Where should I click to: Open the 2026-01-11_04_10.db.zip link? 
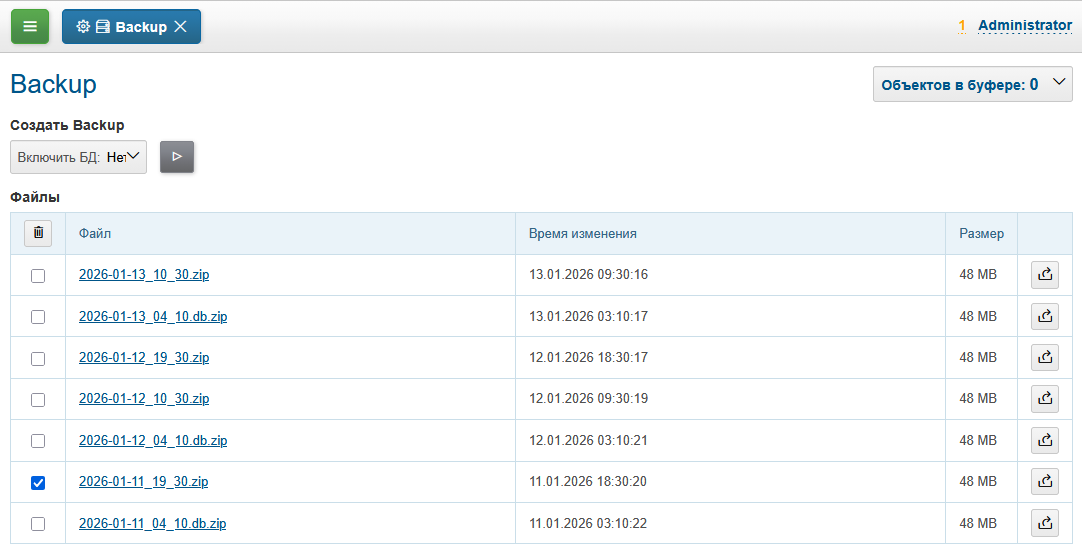point(152,523)
